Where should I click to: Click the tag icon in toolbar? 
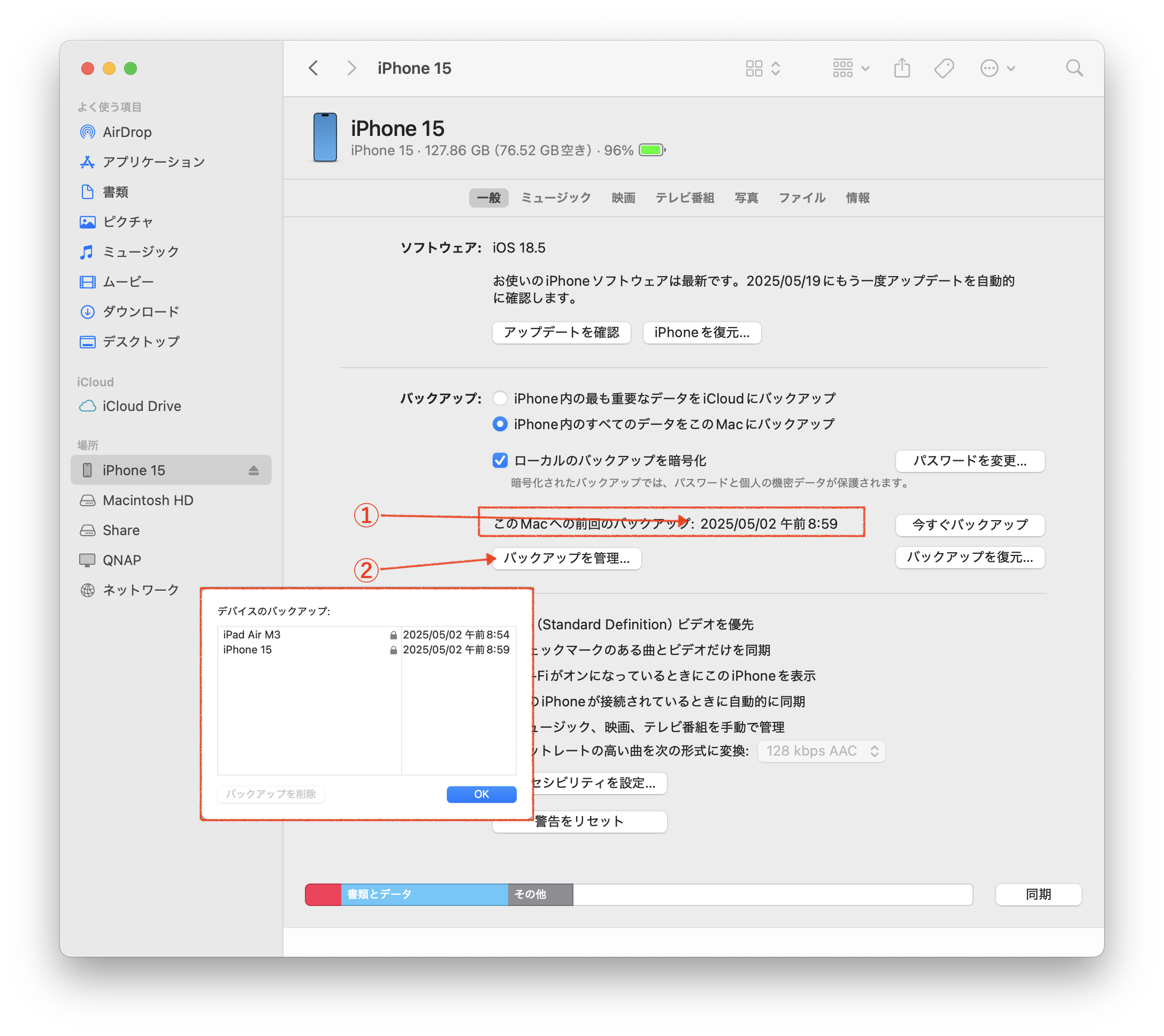point(944,68)
